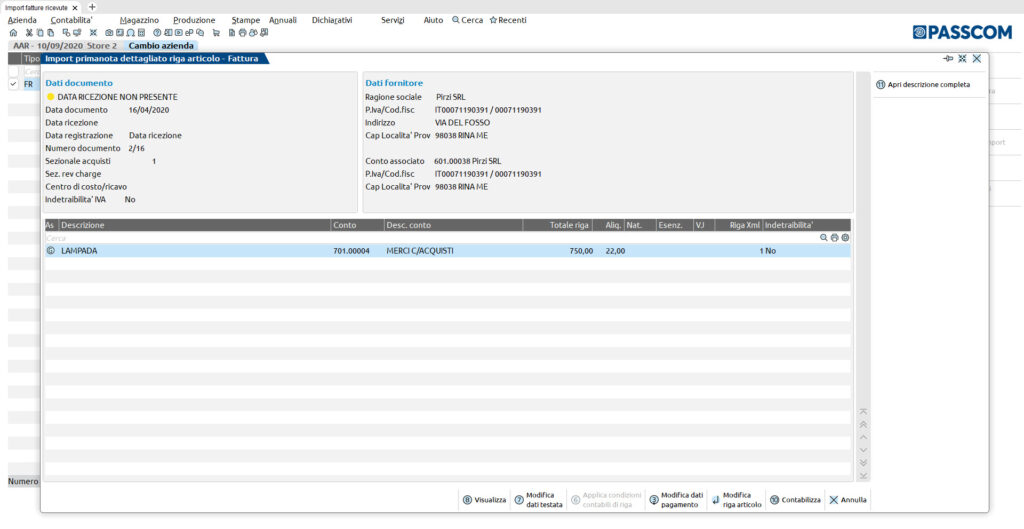This screenshot has height=529, width=1024.
Task: Click the Visualizza button
Action: [485, 500]
